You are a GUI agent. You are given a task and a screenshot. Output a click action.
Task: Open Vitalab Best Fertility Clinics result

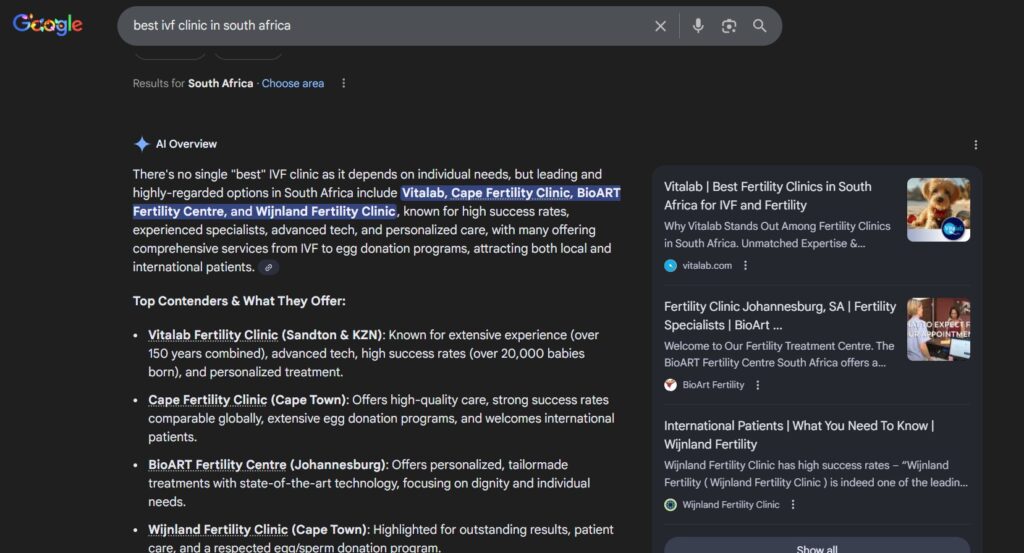(x=767, y=195)
